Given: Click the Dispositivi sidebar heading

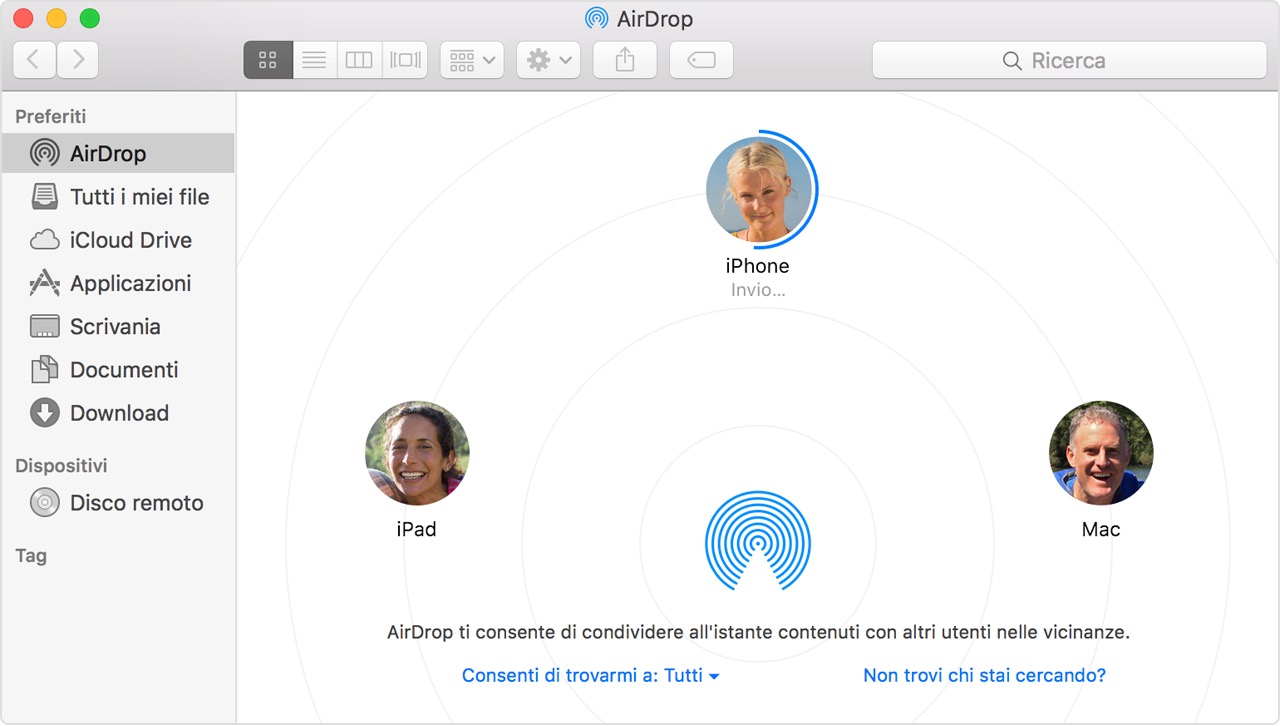Looking at the screenshot, I should (61, 465).
